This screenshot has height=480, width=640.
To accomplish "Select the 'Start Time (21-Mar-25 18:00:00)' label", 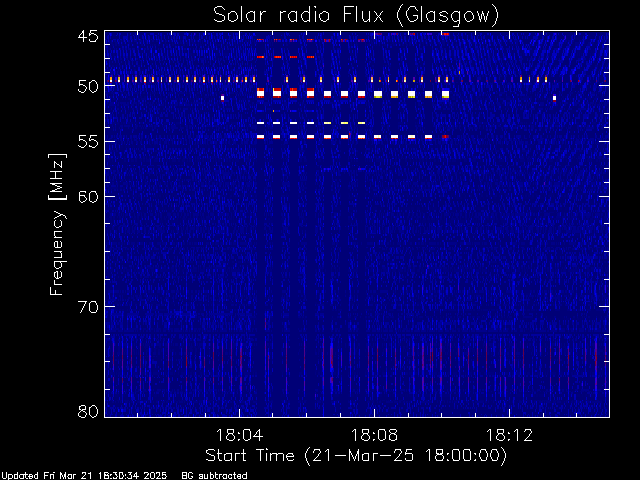I will (x=356, y=456).
